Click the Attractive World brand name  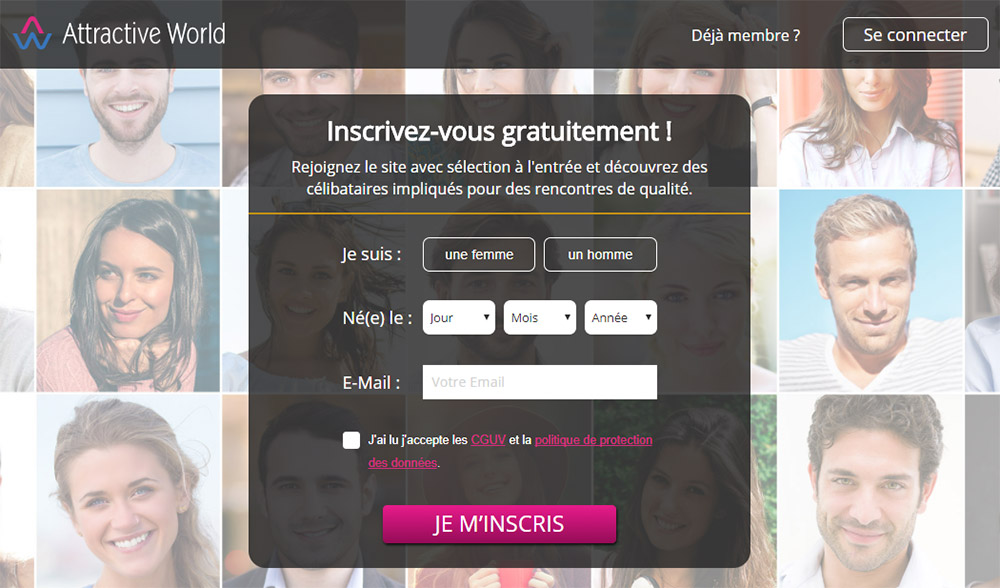coord(144,33)
